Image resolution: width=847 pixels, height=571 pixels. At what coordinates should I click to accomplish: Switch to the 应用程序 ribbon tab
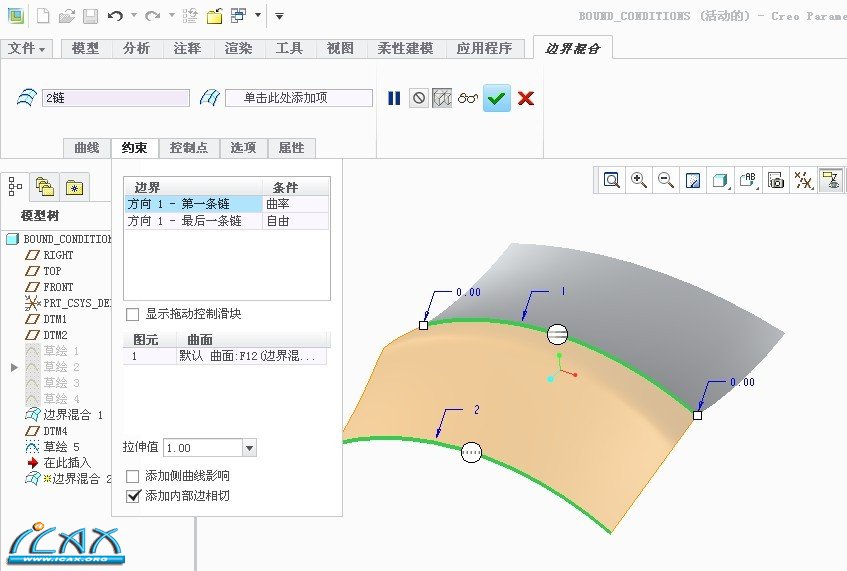(x=484, y=49)
